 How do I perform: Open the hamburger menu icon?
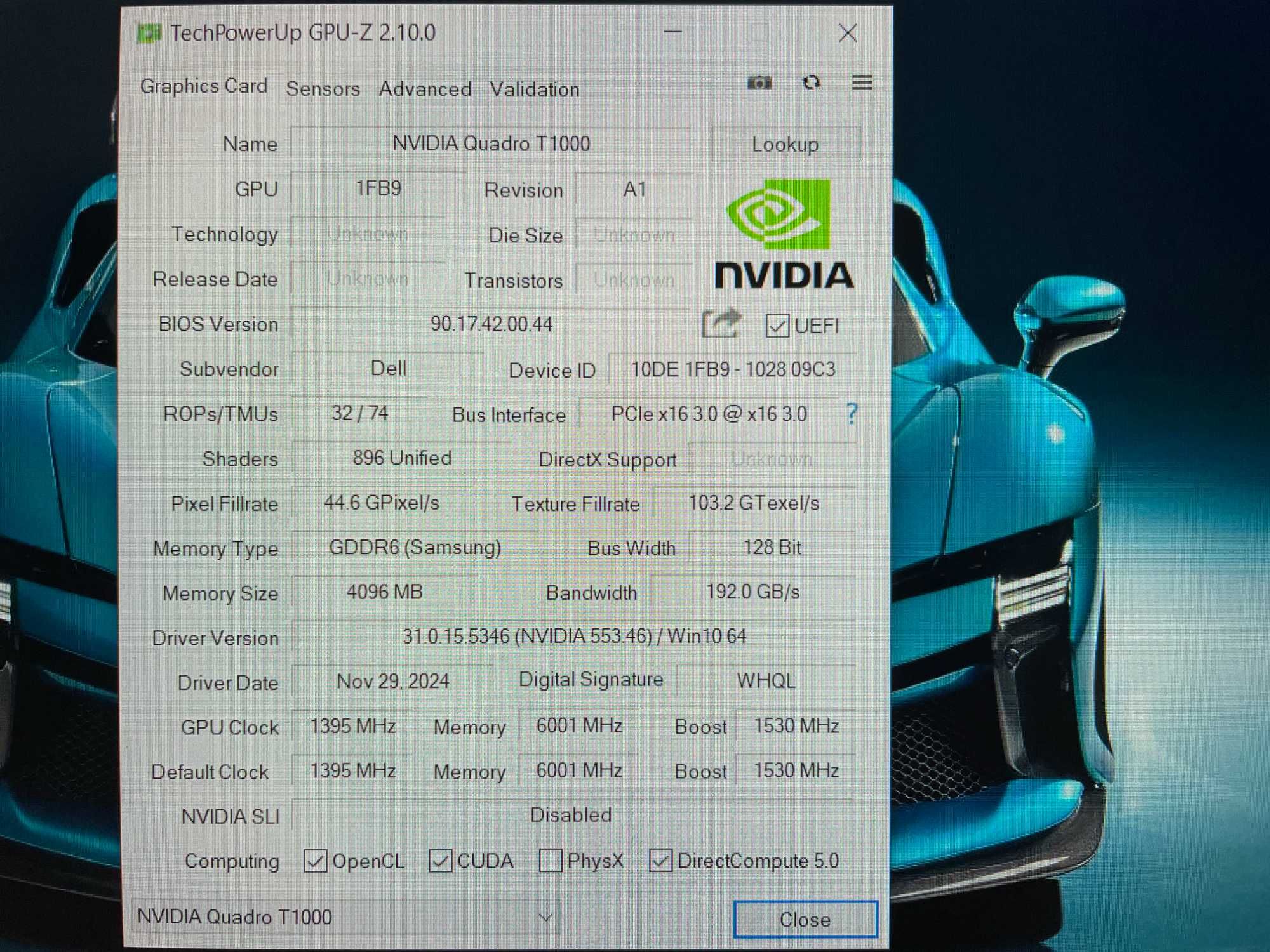tap(862, 82)
